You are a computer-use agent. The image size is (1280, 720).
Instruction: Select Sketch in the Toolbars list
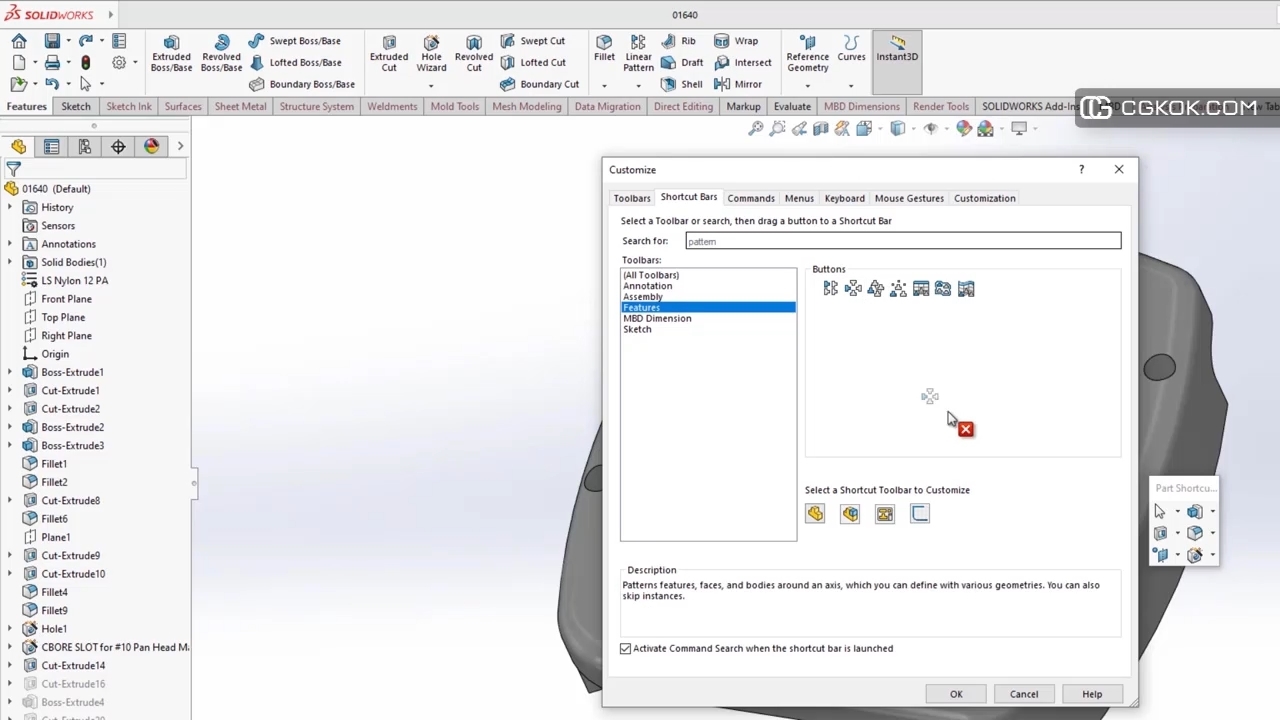click(x=637, y=329)
